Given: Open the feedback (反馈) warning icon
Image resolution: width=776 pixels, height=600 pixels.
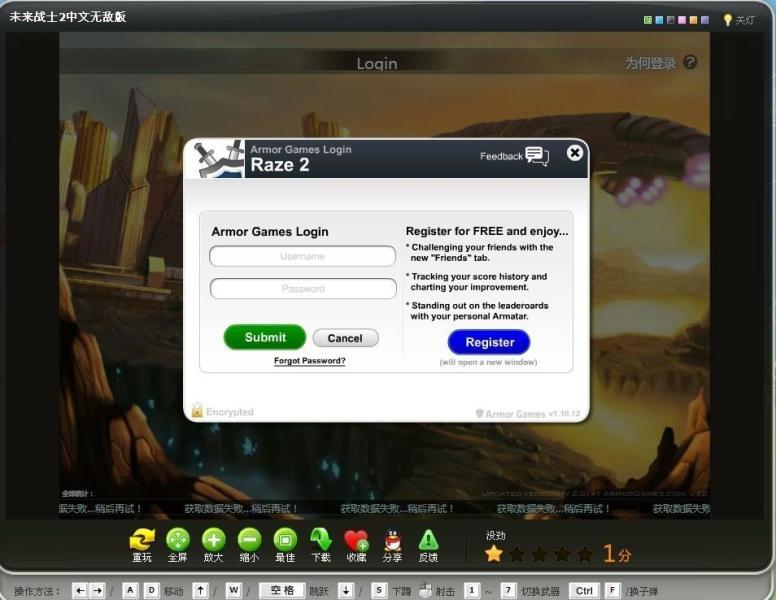Looking at the screenshot, I should click(x=428, y=540).
